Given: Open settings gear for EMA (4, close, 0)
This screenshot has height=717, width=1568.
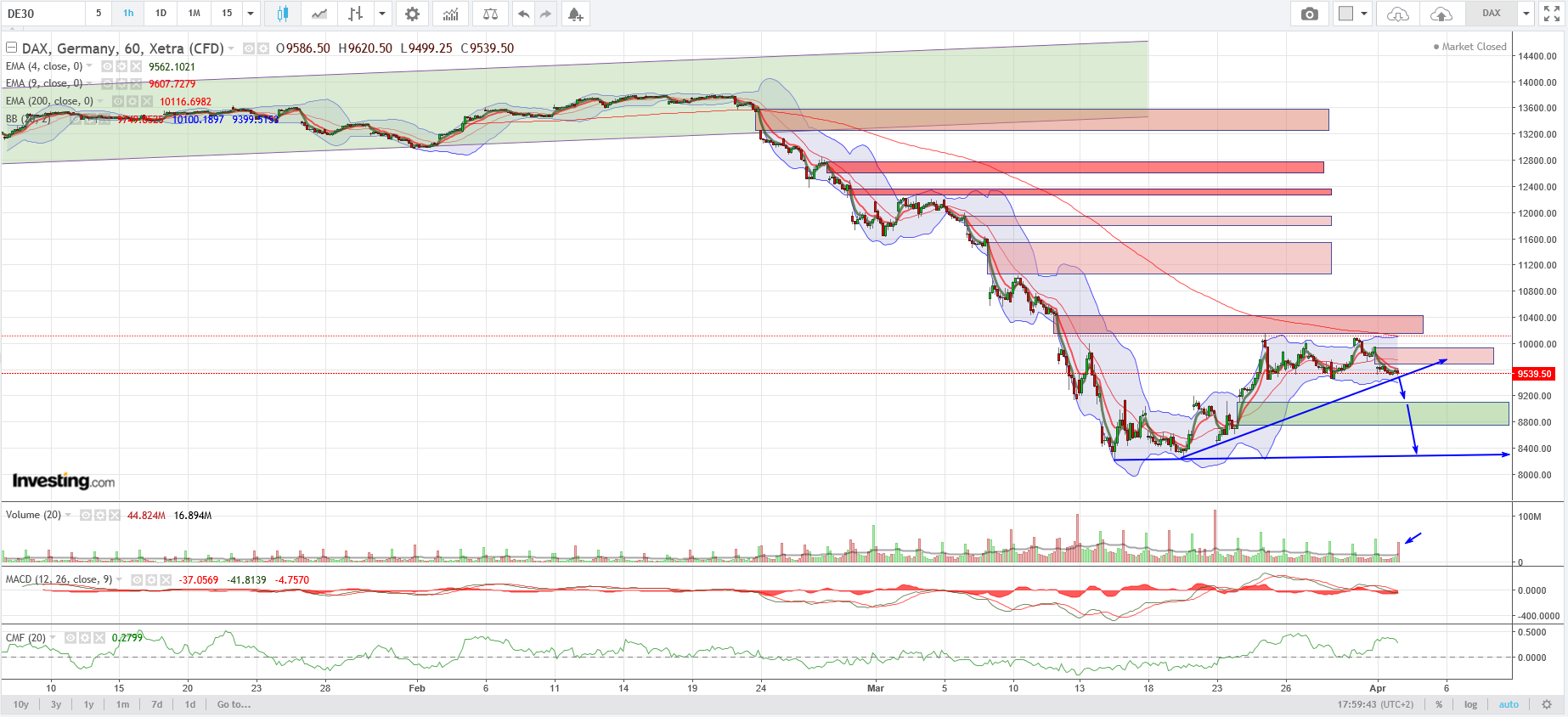Looking at the screenshot, I should click(121, 66).
